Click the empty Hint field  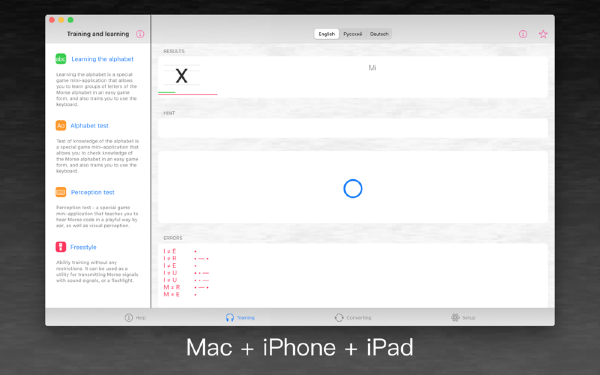(x=352, y=128)
